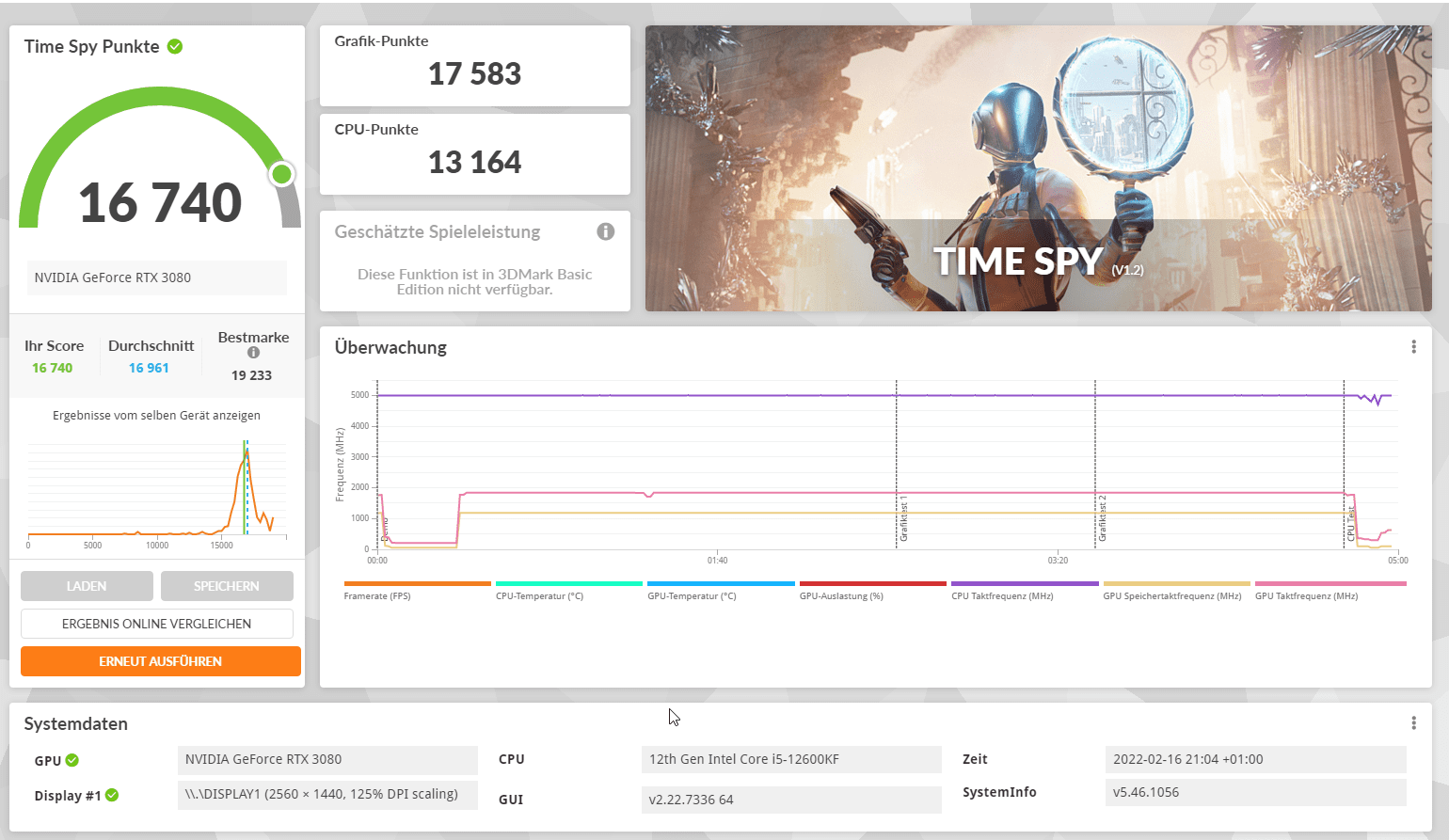This screenshot has width=1449, height=840.
Task: Click Ergebnisse vom selben Gerät anzeigen link
Action: 157,415
